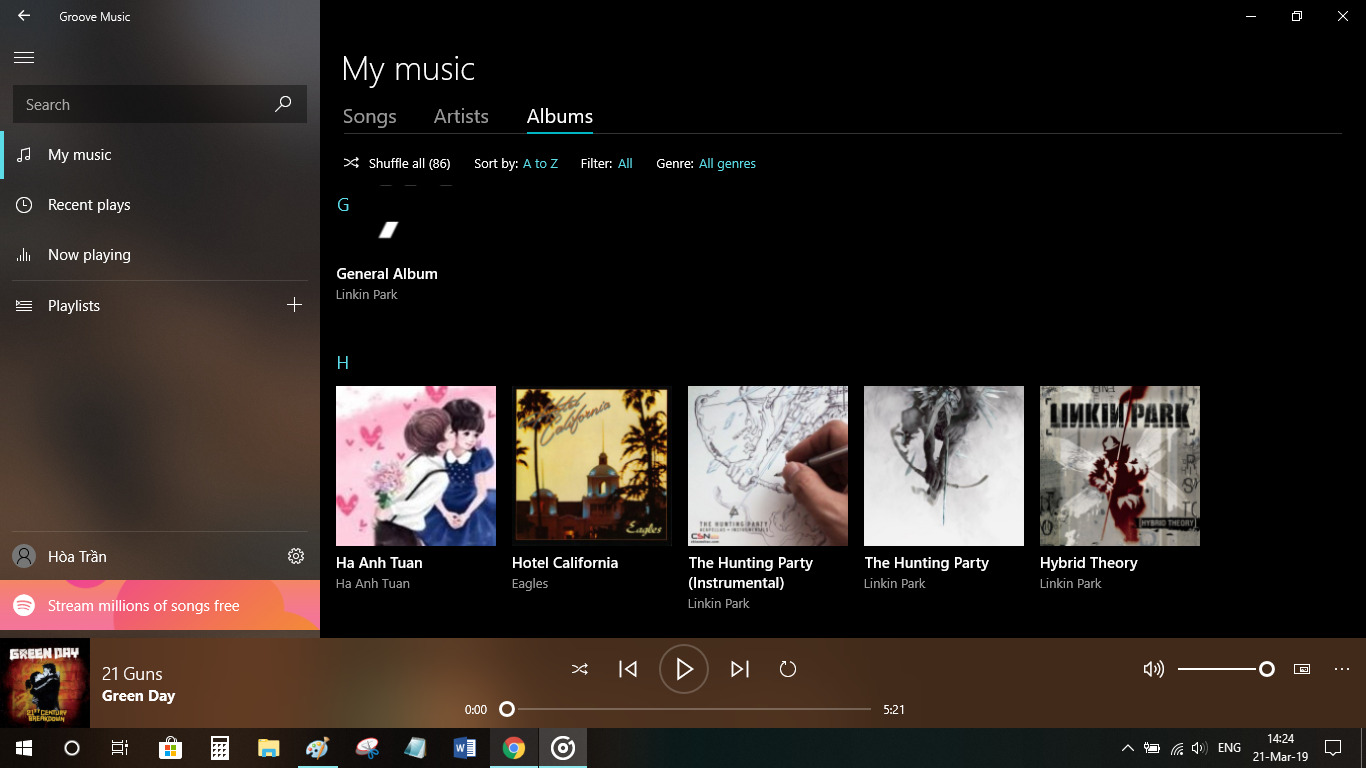Viewport: 1366px width, 768px height.
Task: Open the Hotel California album
Action: (x=590, y=465)
